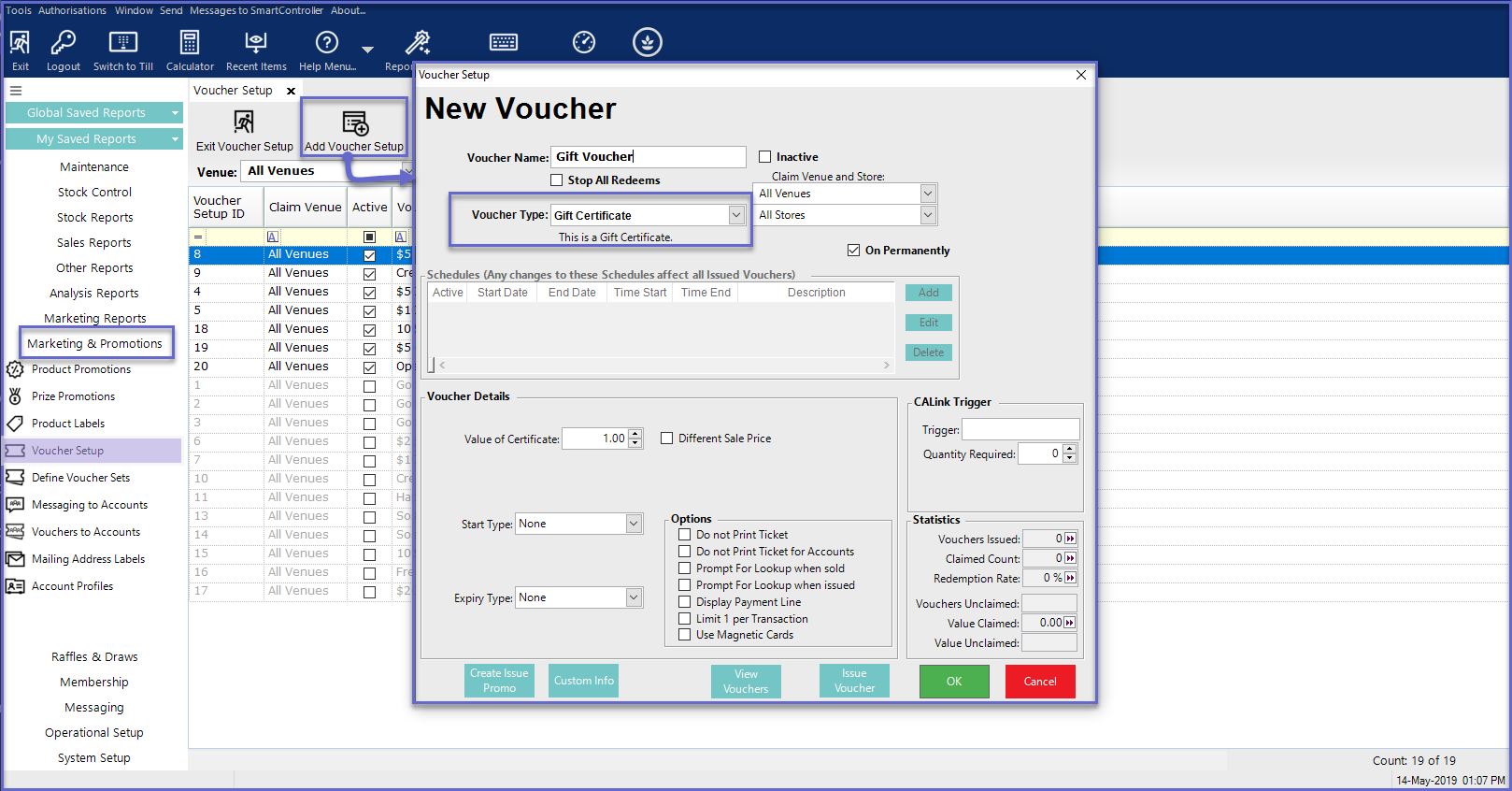Click the Switch to Till icon
The image size is (1512, 791).
(x=122, y=43)
